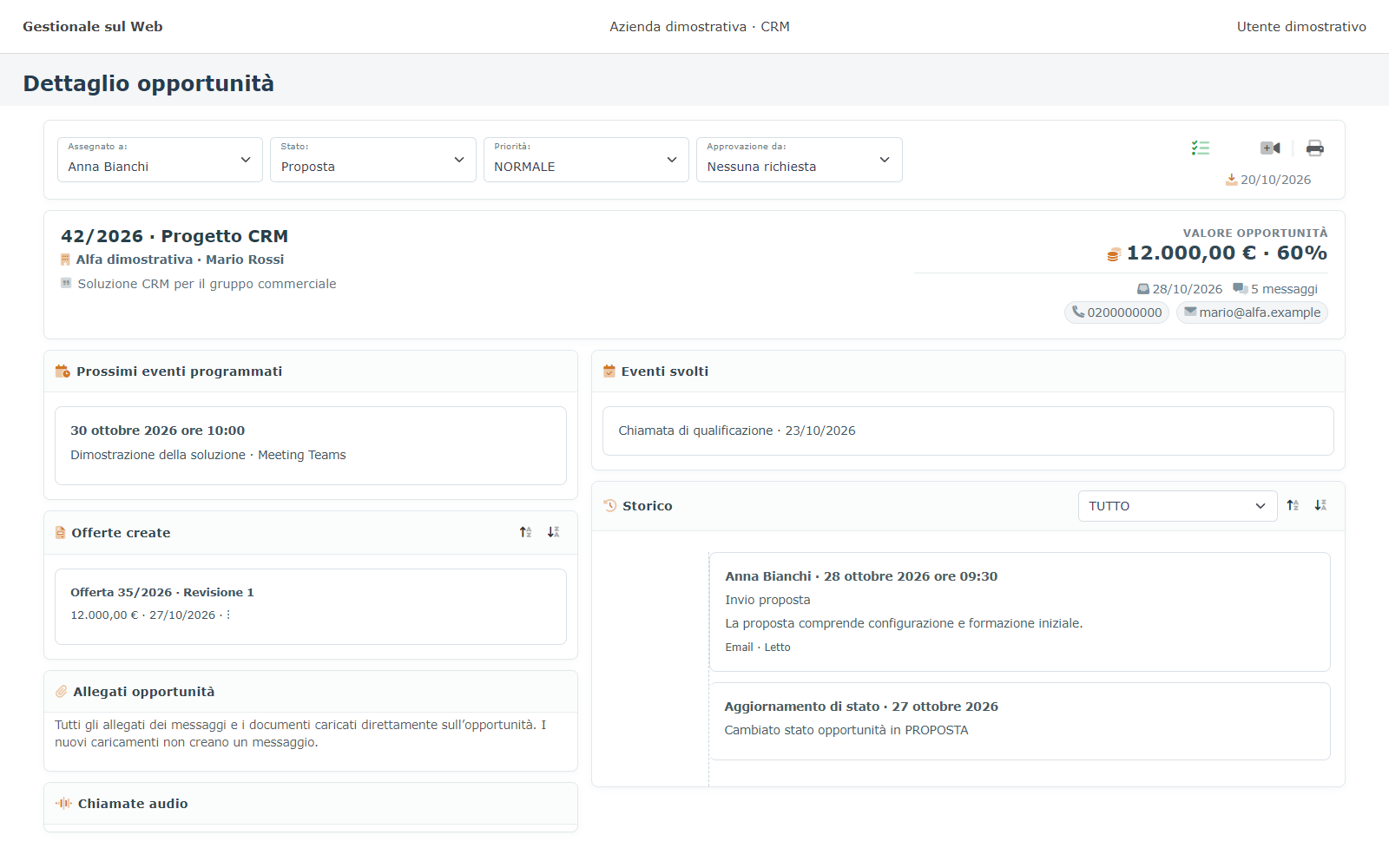Click the 42/2026 · Progetto CRM title
Screen dimensions: 1389x868
click(174, 236)
